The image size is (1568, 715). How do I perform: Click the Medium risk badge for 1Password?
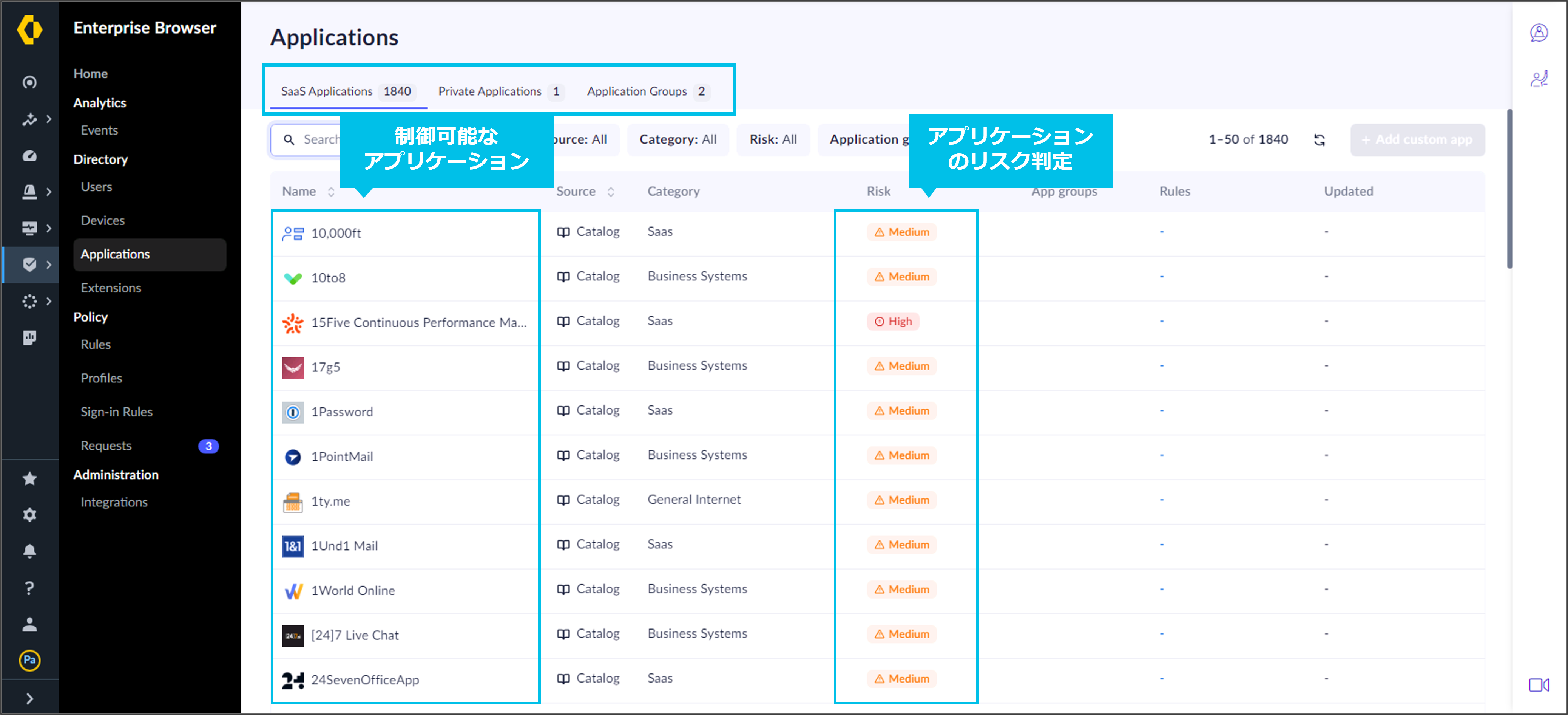(901, 411)
